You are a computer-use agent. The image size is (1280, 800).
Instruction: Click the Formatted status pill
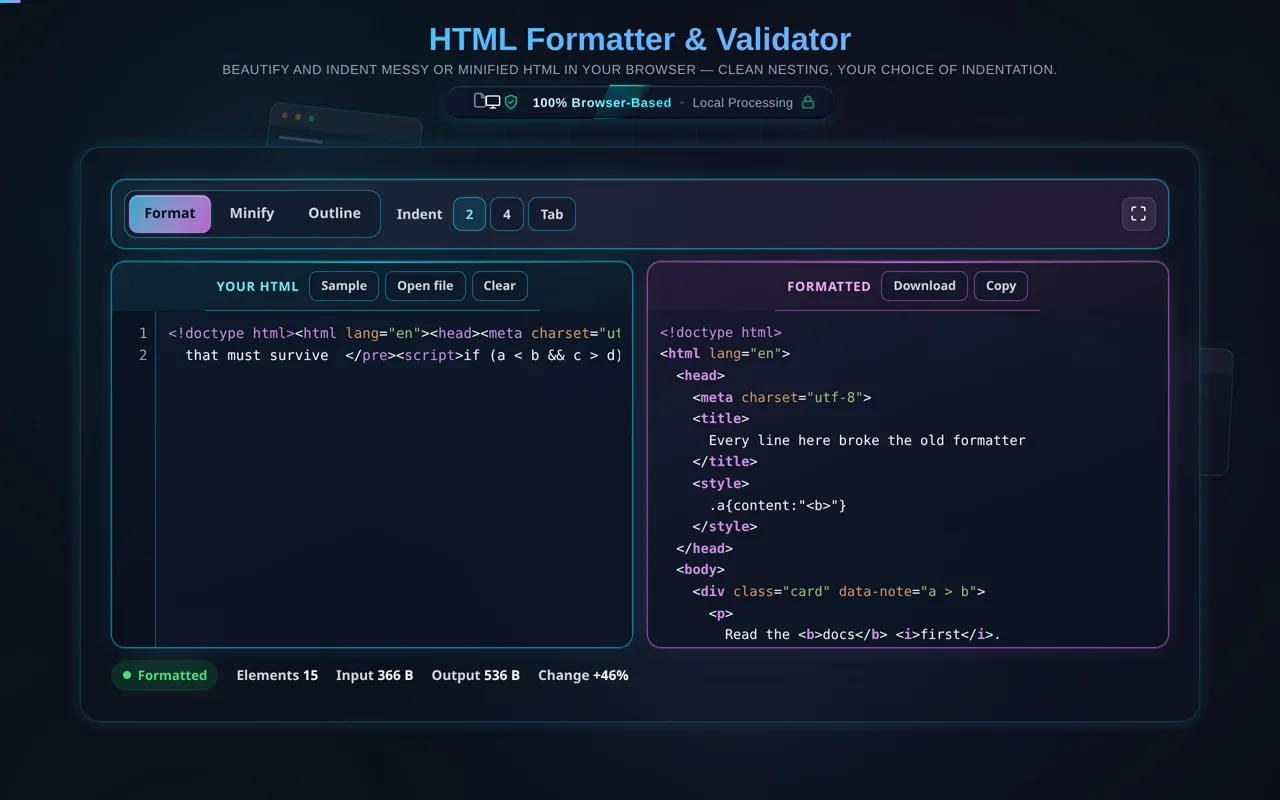pyautogui.click(x=164, y=676)
